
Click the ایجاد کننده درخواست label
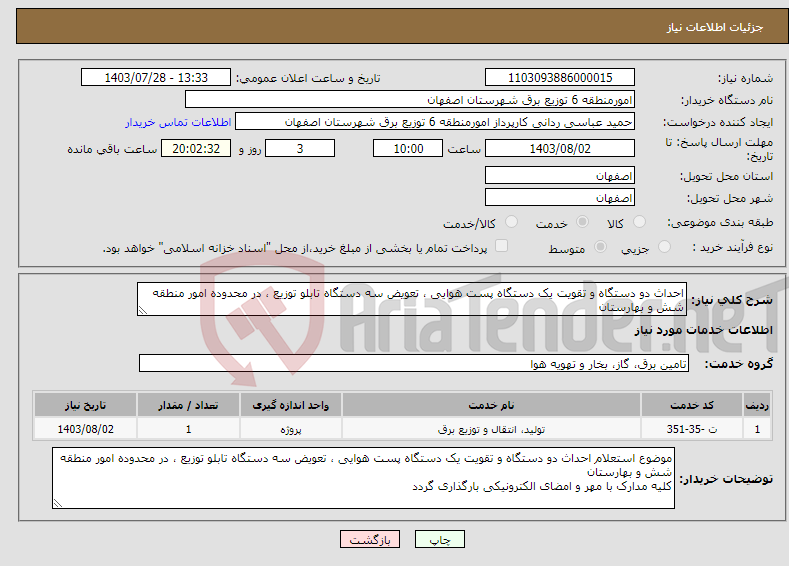point(718,122)
